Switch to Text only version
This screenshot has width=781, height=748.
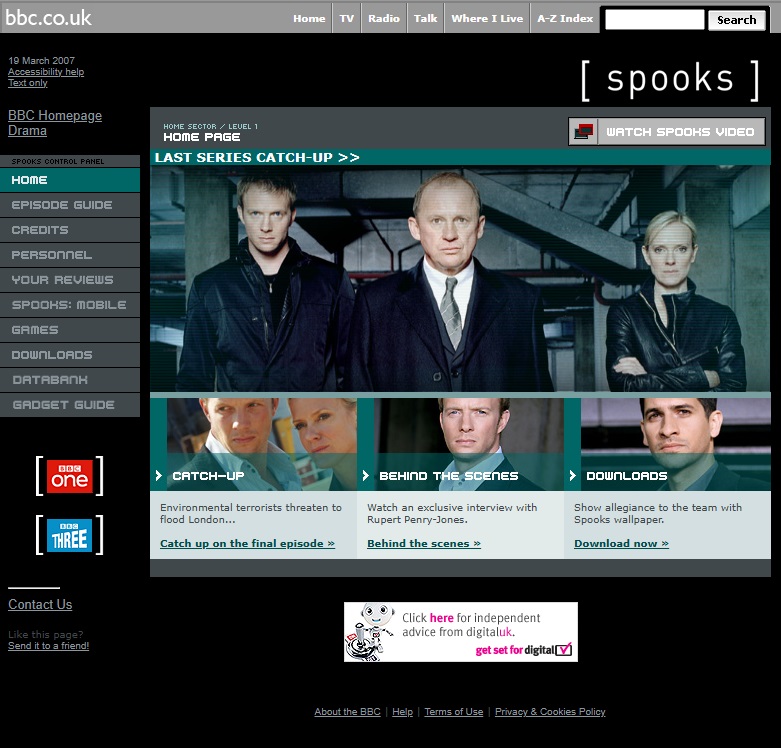(27, 83)
